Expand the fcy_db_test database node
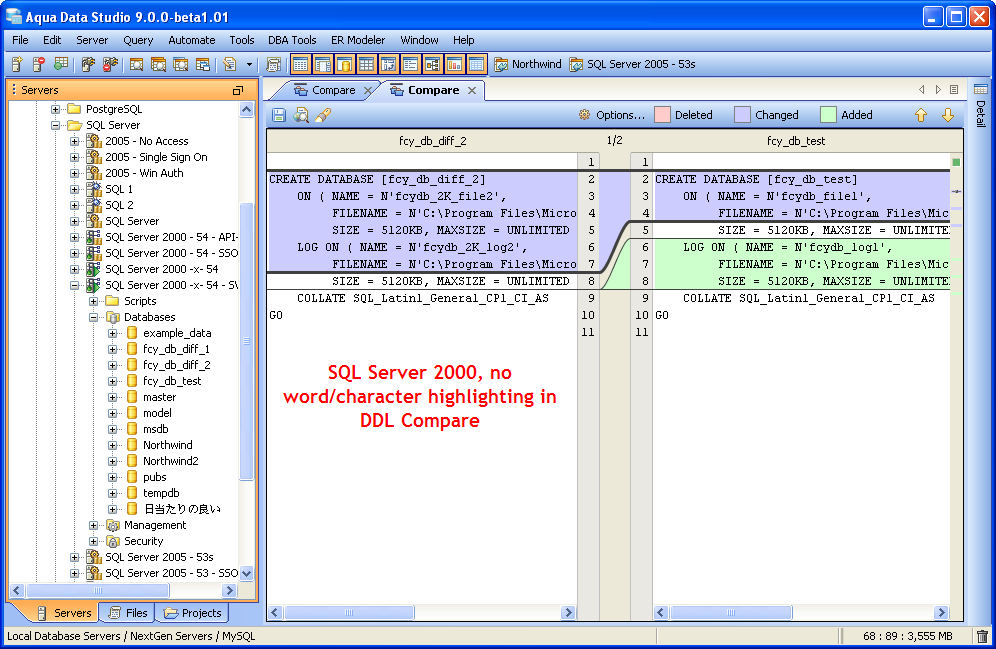Viewport: 996px width, 649px height. (x=112, y=381)
